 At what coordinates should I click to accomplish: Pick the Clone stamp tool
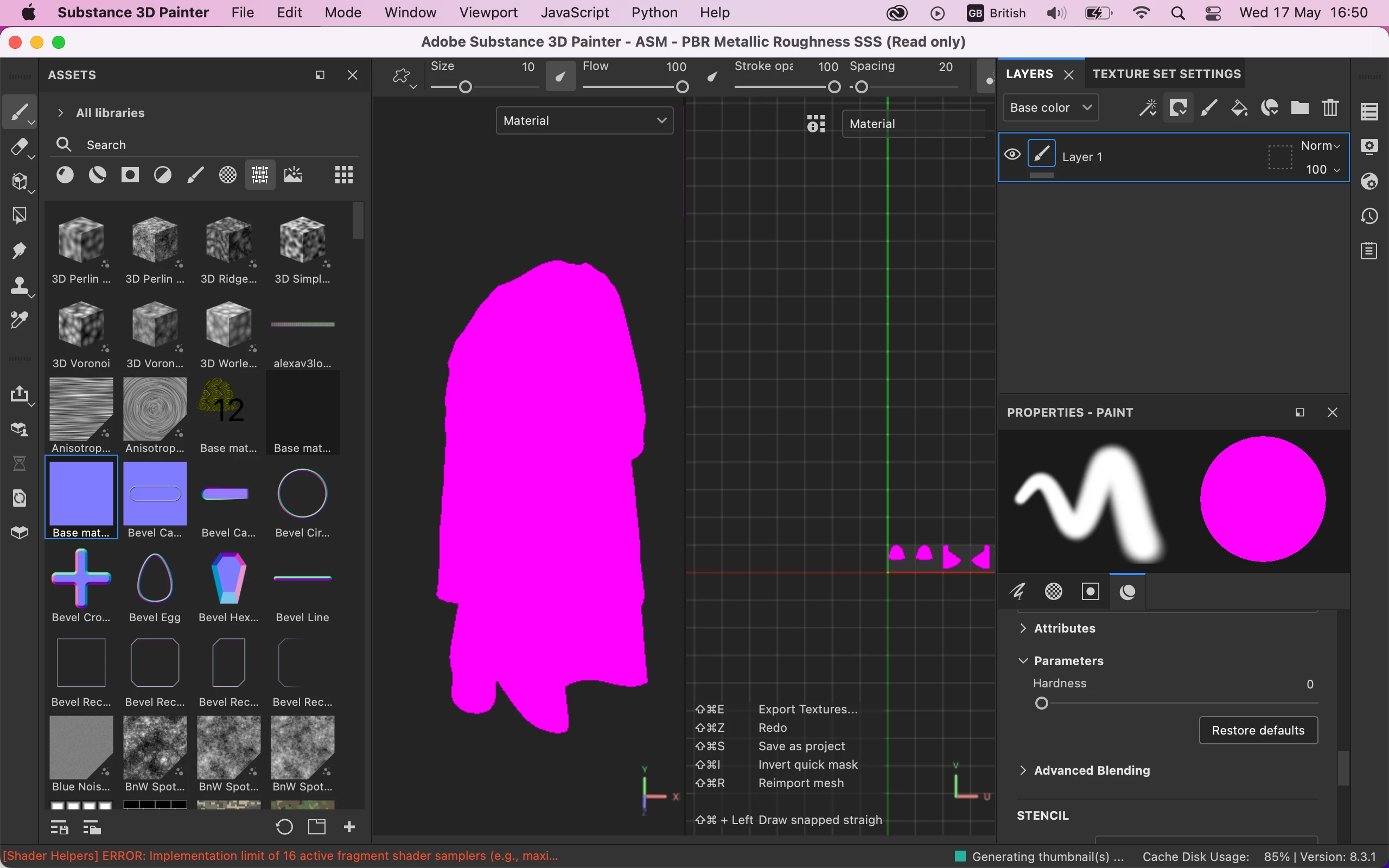coord(20,285)
